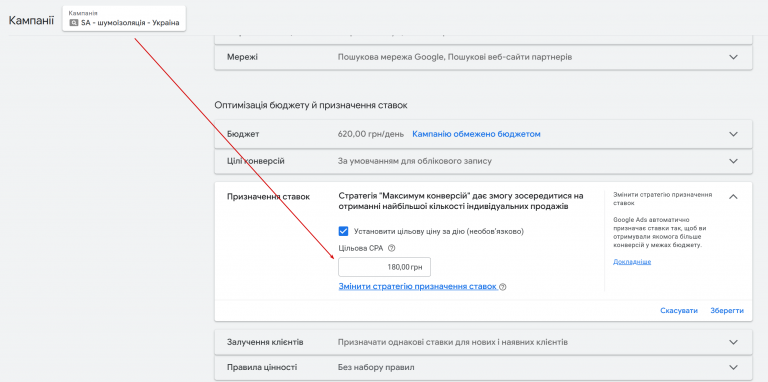Expand the Мережі section chevron
Viewport: 768px width, 382px height.
coord(733,57)
